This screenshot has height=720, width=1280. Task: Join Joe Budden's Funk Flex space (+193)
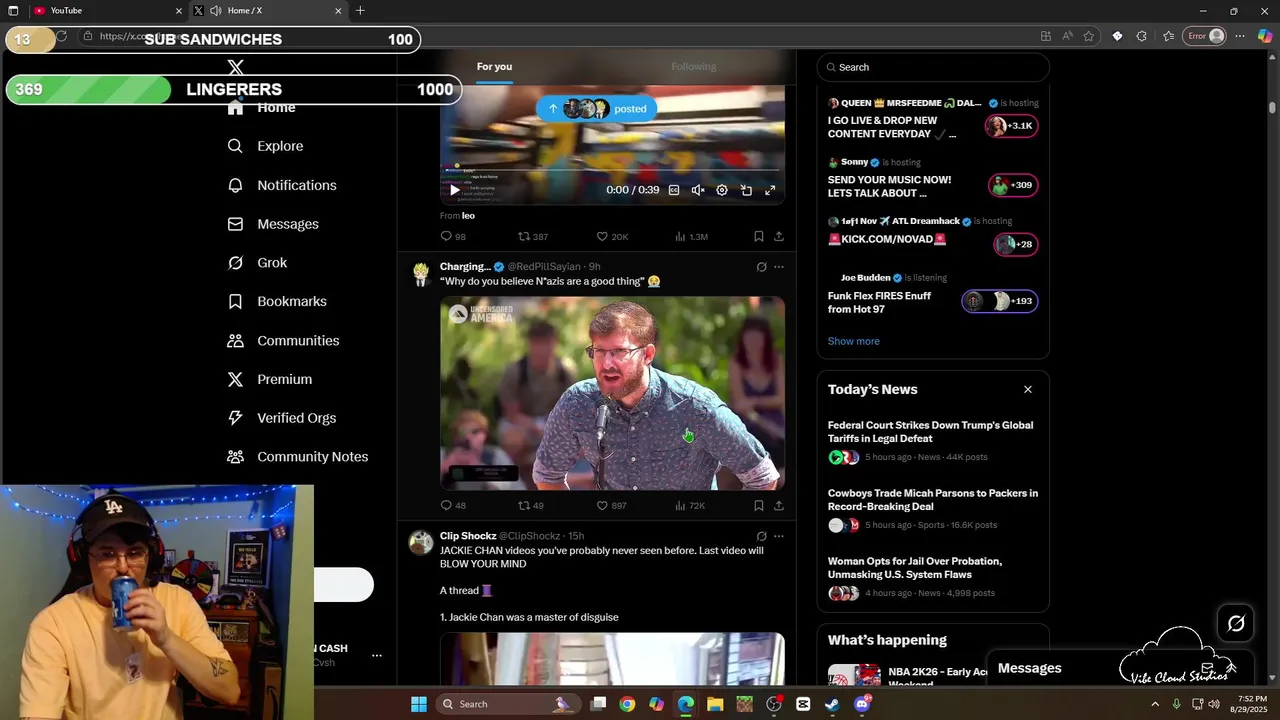point(999,301)
